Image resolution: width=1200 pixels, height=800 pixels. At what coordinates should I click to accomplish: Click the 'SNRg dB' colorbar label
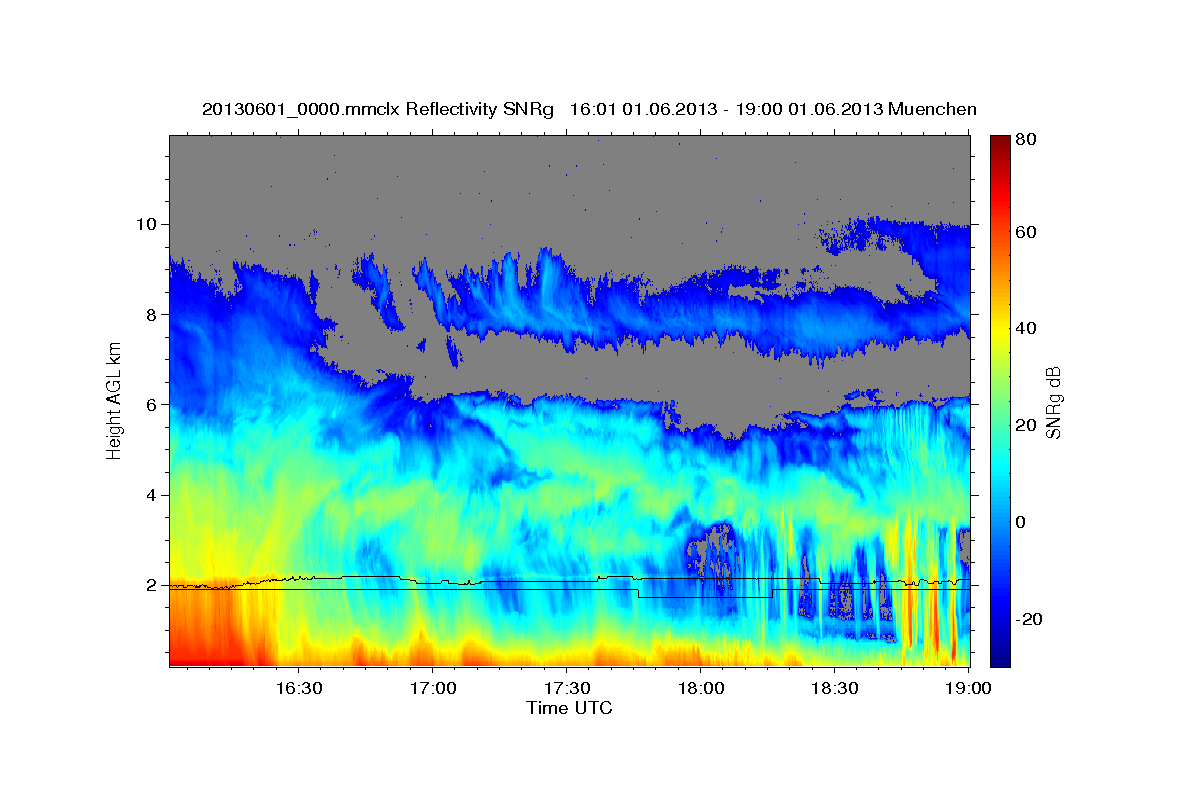pos(1052,402)
